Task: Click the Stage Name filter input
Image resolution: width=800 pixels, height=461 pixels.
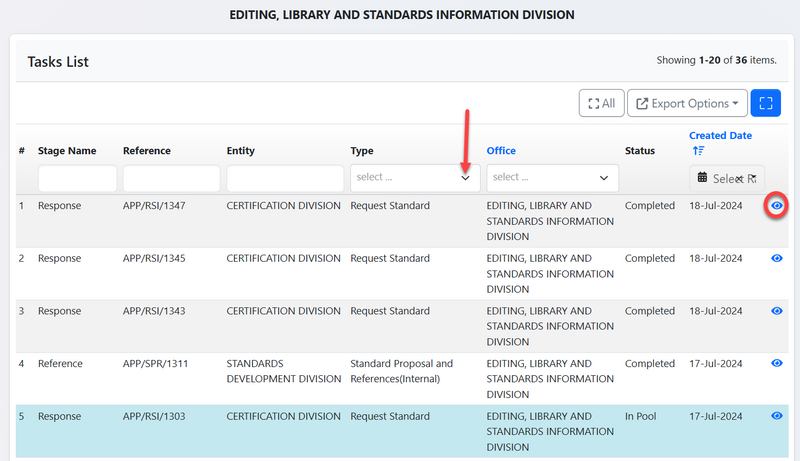Action: [x=77, y=178]
